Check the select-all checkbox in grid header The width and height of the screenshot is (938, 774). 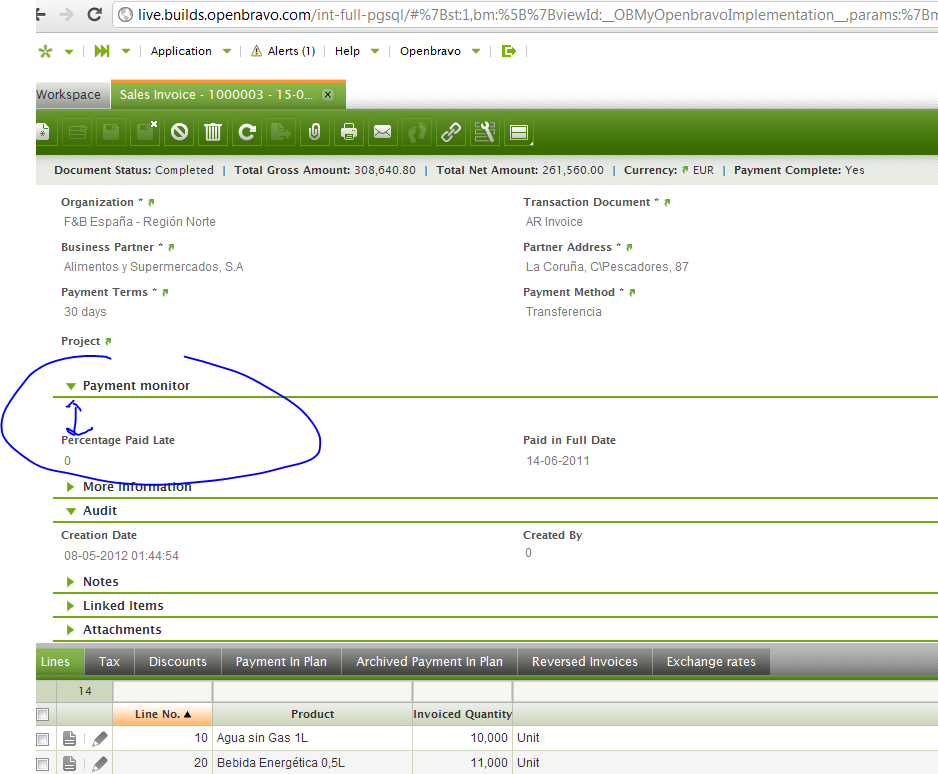[x=42, y=714]
